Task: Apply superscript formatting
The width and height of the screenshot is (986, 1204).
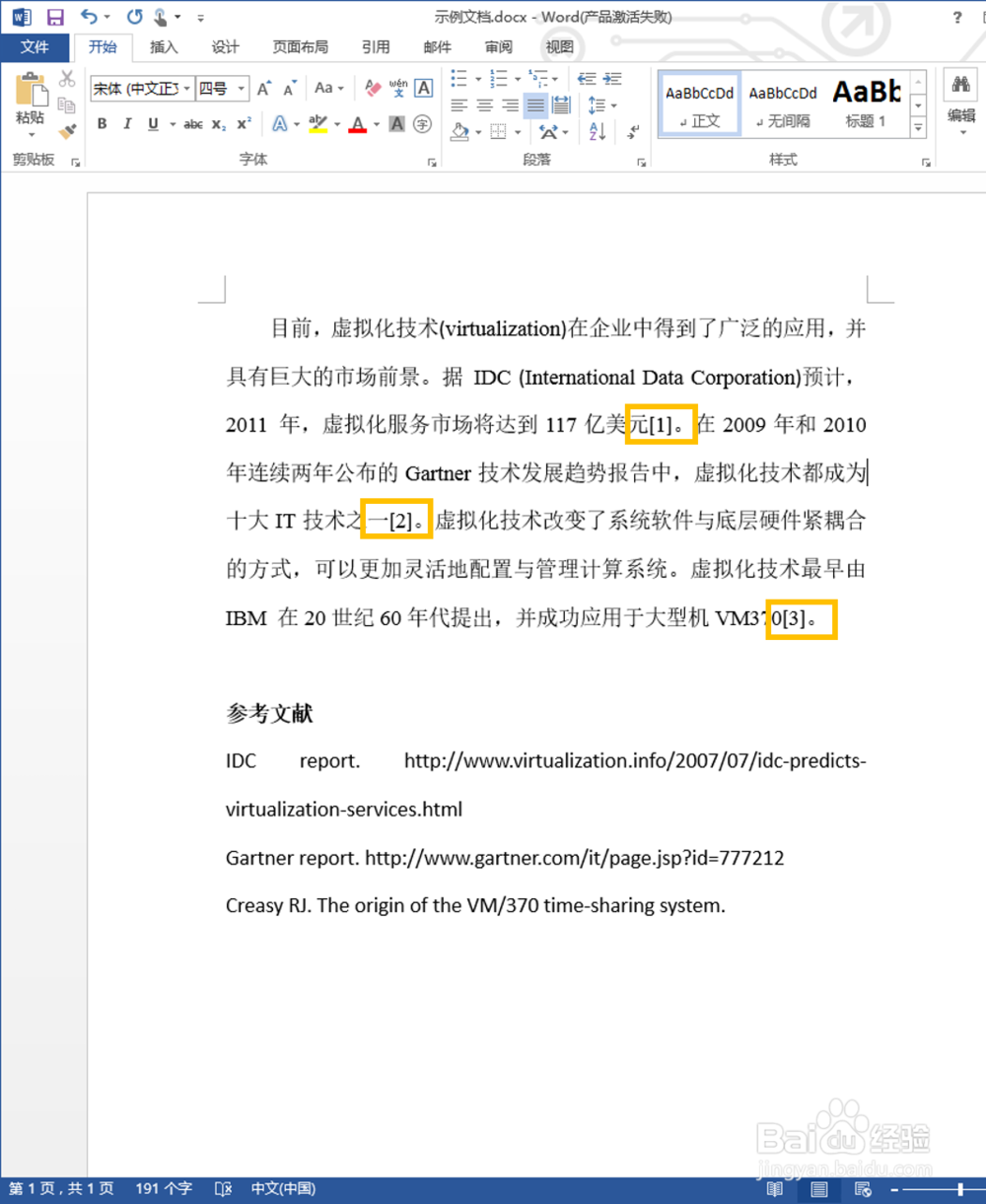Action: coord(244,124)
